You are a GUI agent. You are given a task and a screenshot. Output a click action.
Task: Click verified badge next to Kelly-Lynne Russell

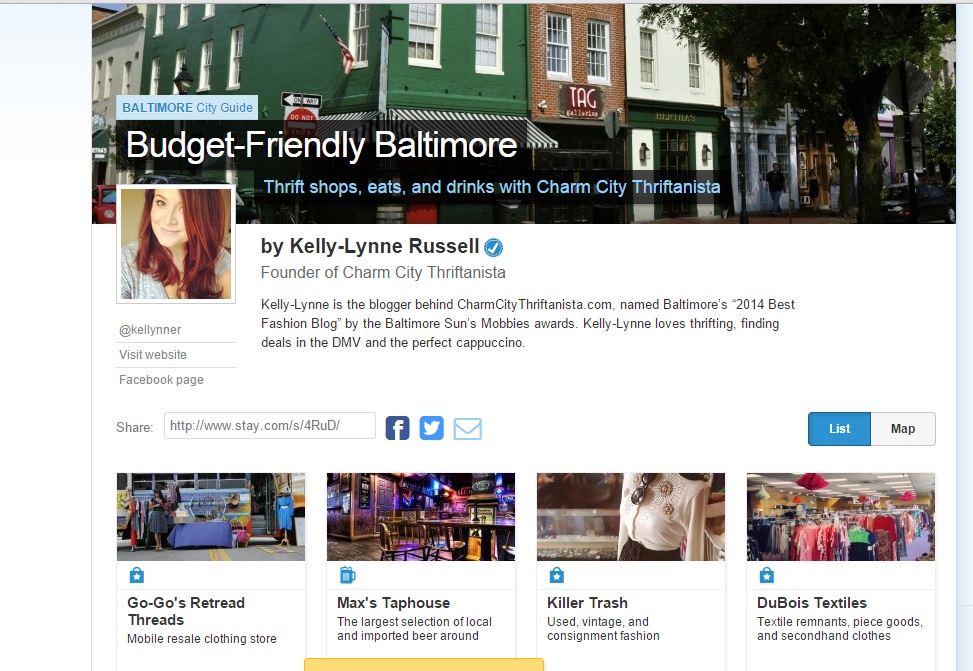494,247
